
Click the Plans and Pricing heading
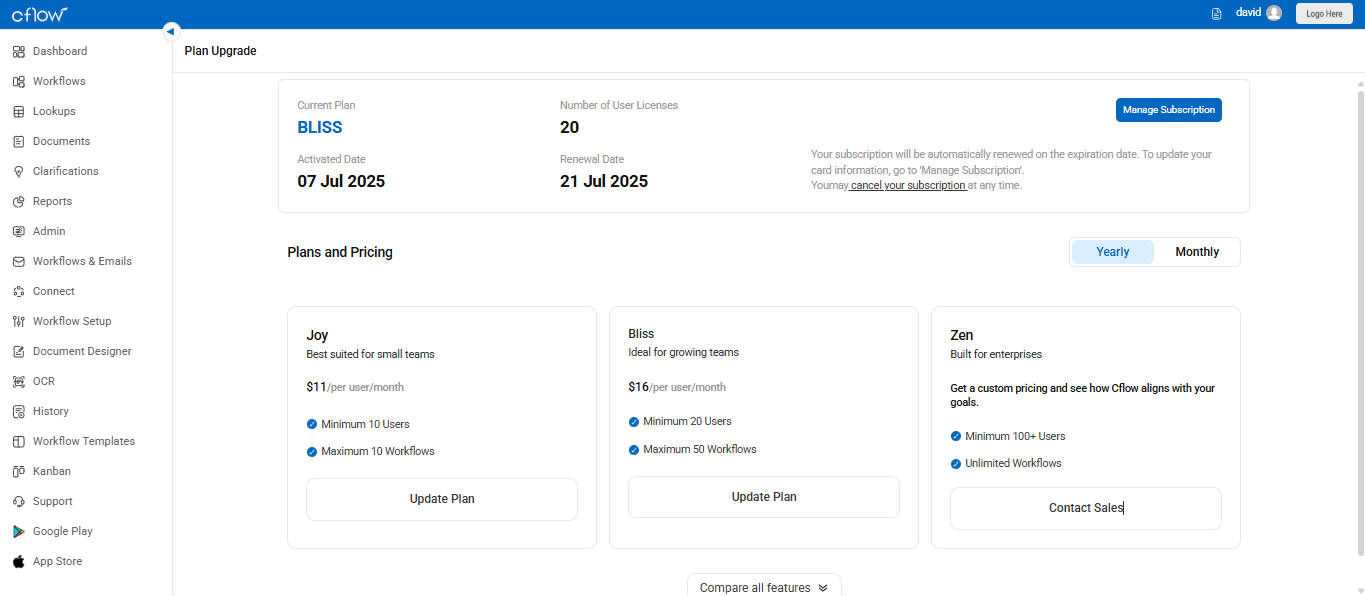pyautogui.click(x=340, y=252)
